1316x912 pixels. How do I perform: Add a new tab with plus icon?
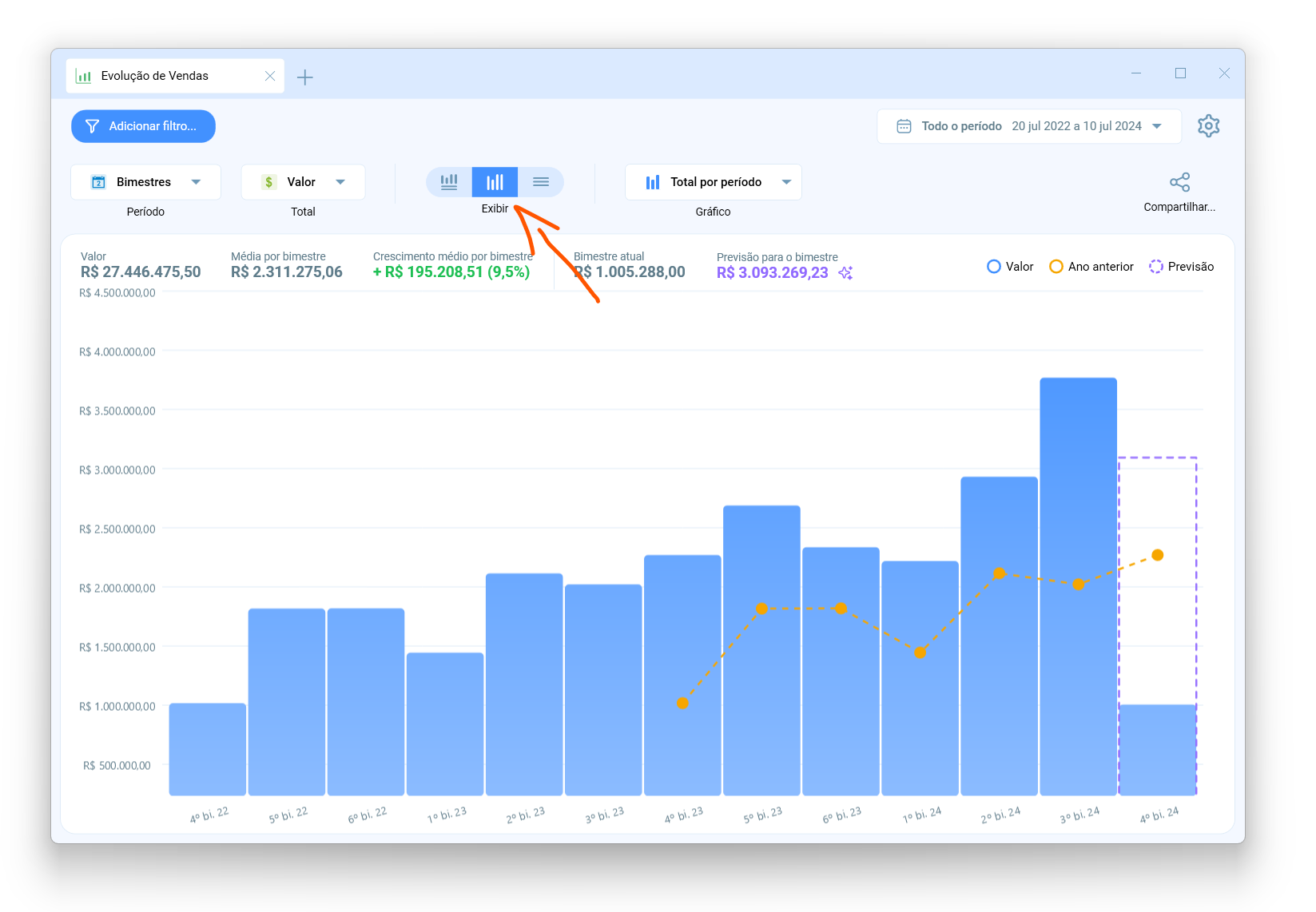304,77
